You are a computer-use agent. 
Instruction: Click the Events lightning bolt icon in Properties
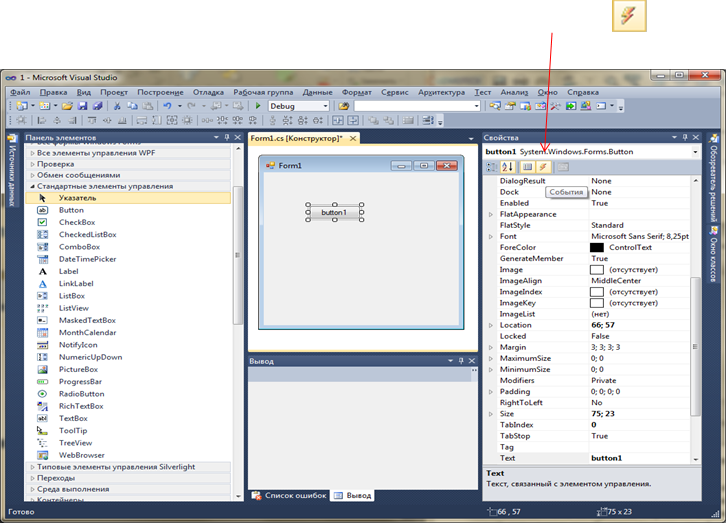pyautogui.click(x=544, y=167)
